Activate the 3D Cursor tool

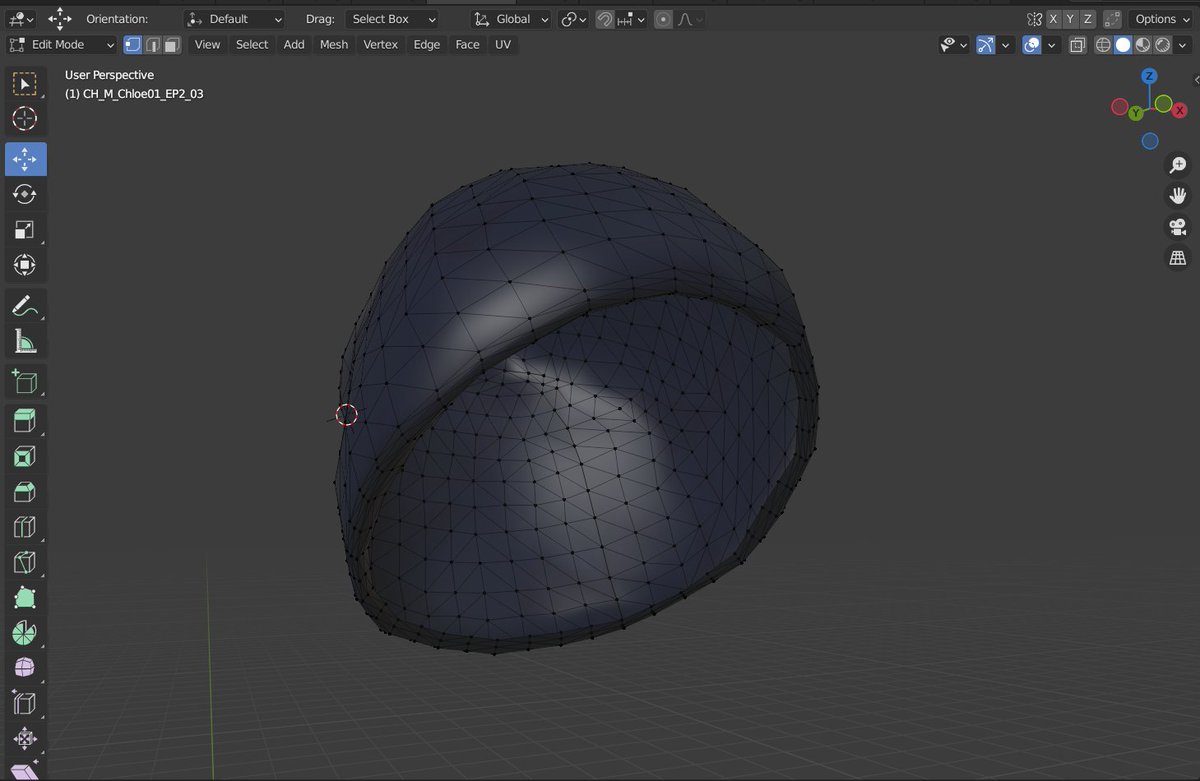coord(25,119)
